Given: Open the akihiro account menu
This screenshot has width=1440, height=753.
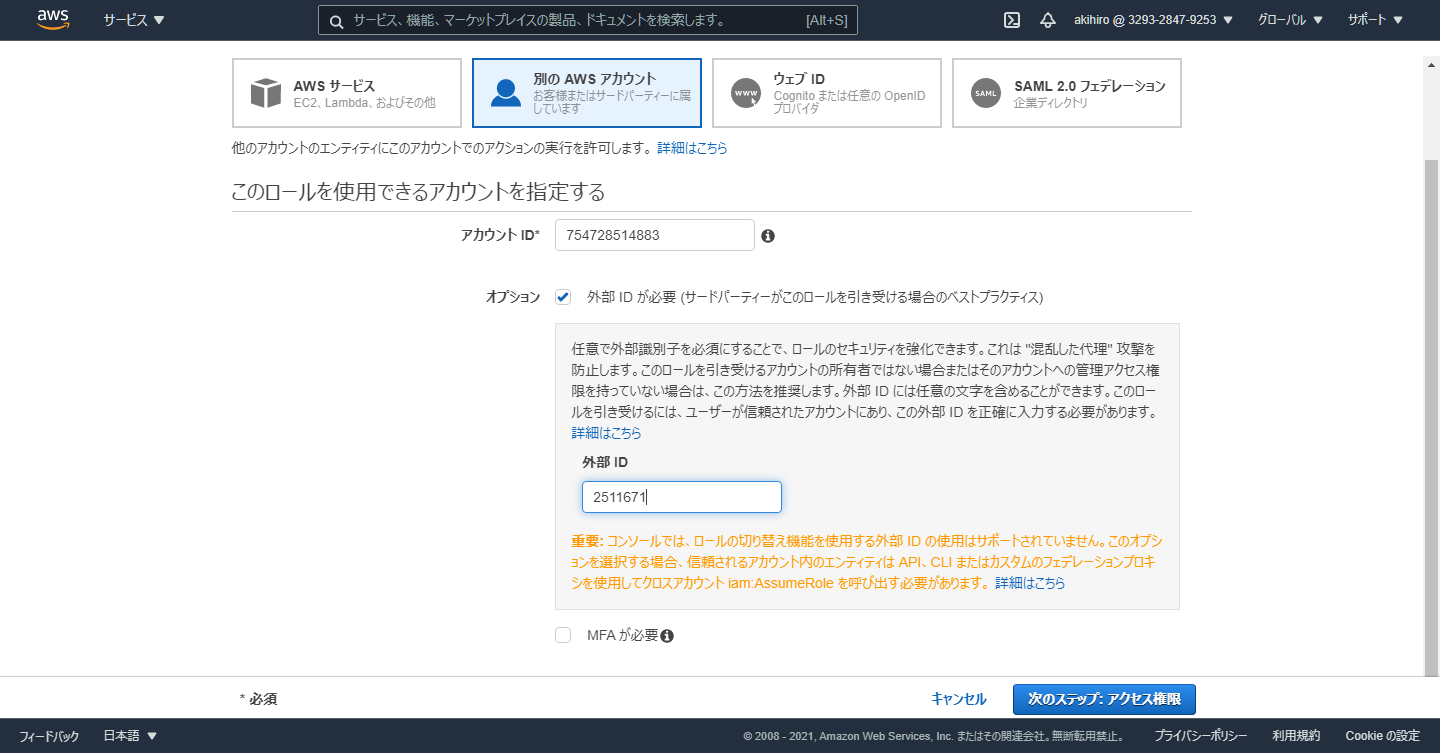Looking at the screenshot, I should coord(1153,20).
